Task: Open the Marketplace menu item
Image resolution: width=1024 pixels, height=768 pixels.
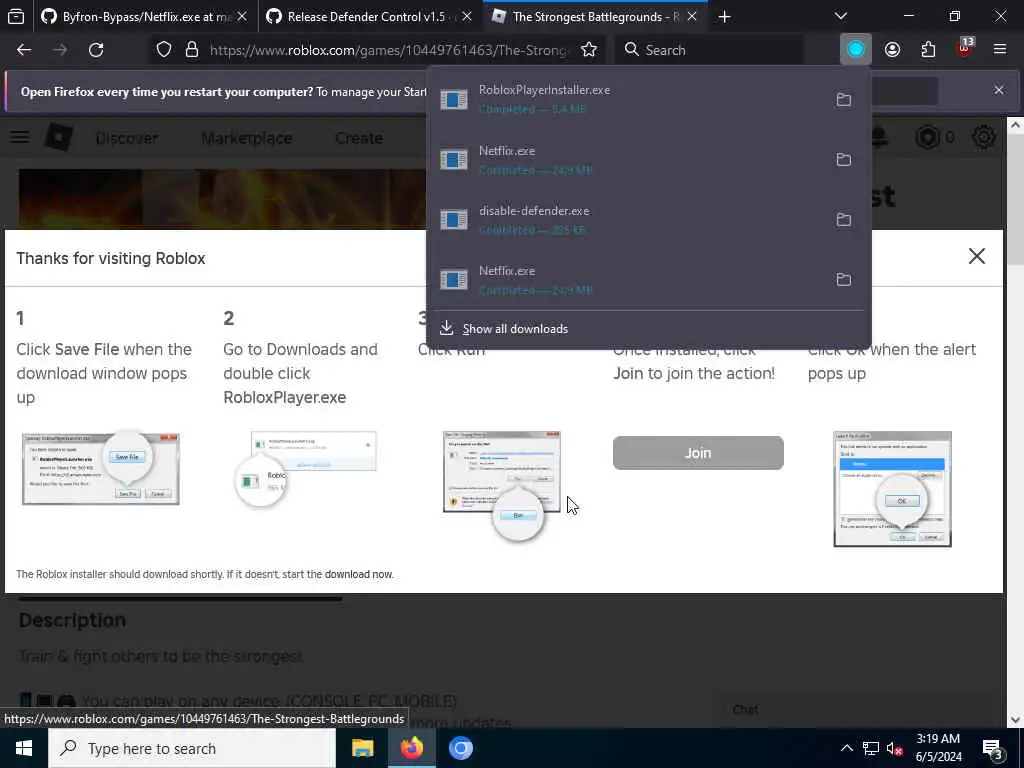Action: tap(247, 138)
